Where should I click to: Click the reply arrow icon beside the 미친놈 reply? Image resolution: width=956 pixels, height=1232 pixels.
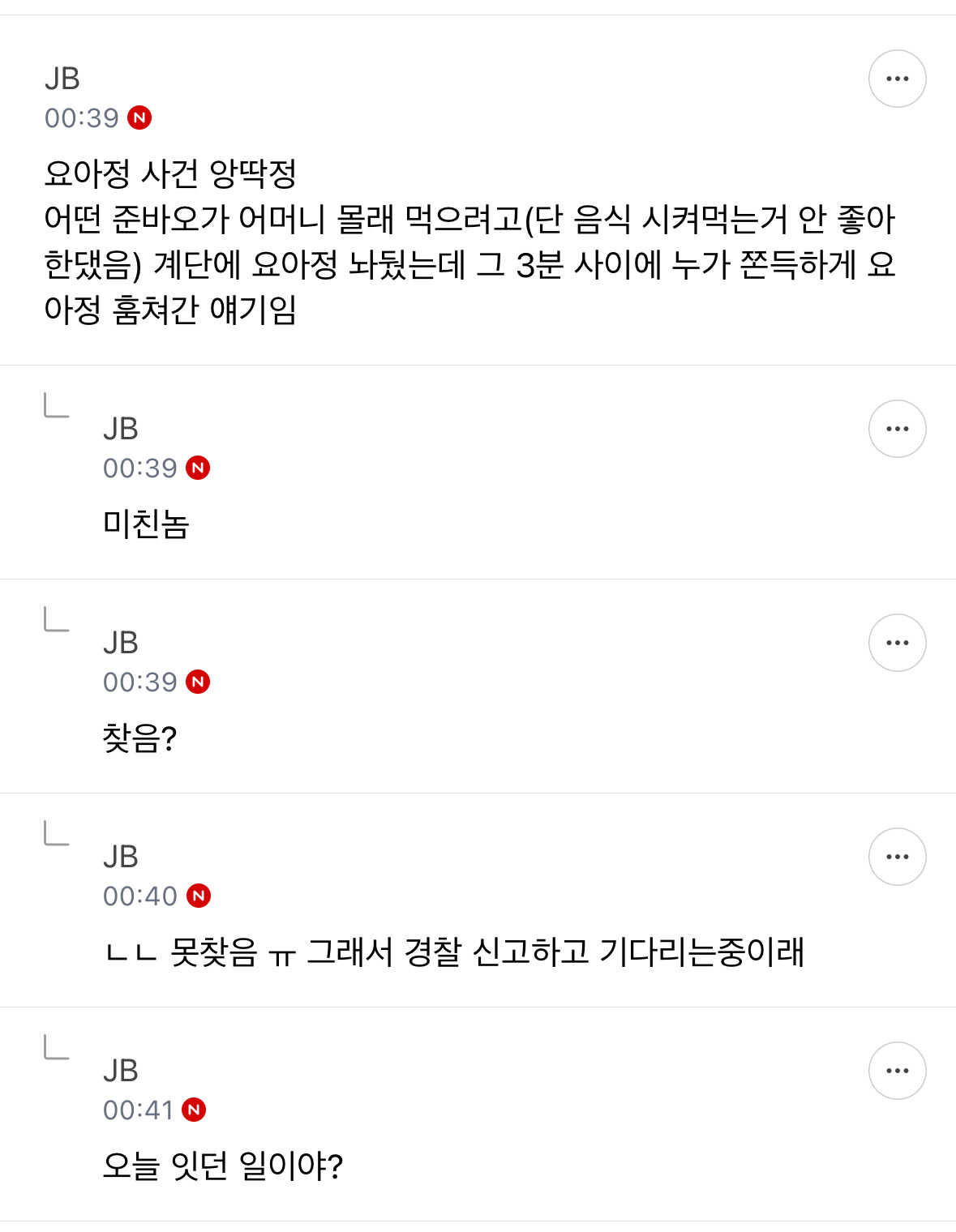point(56,405)
